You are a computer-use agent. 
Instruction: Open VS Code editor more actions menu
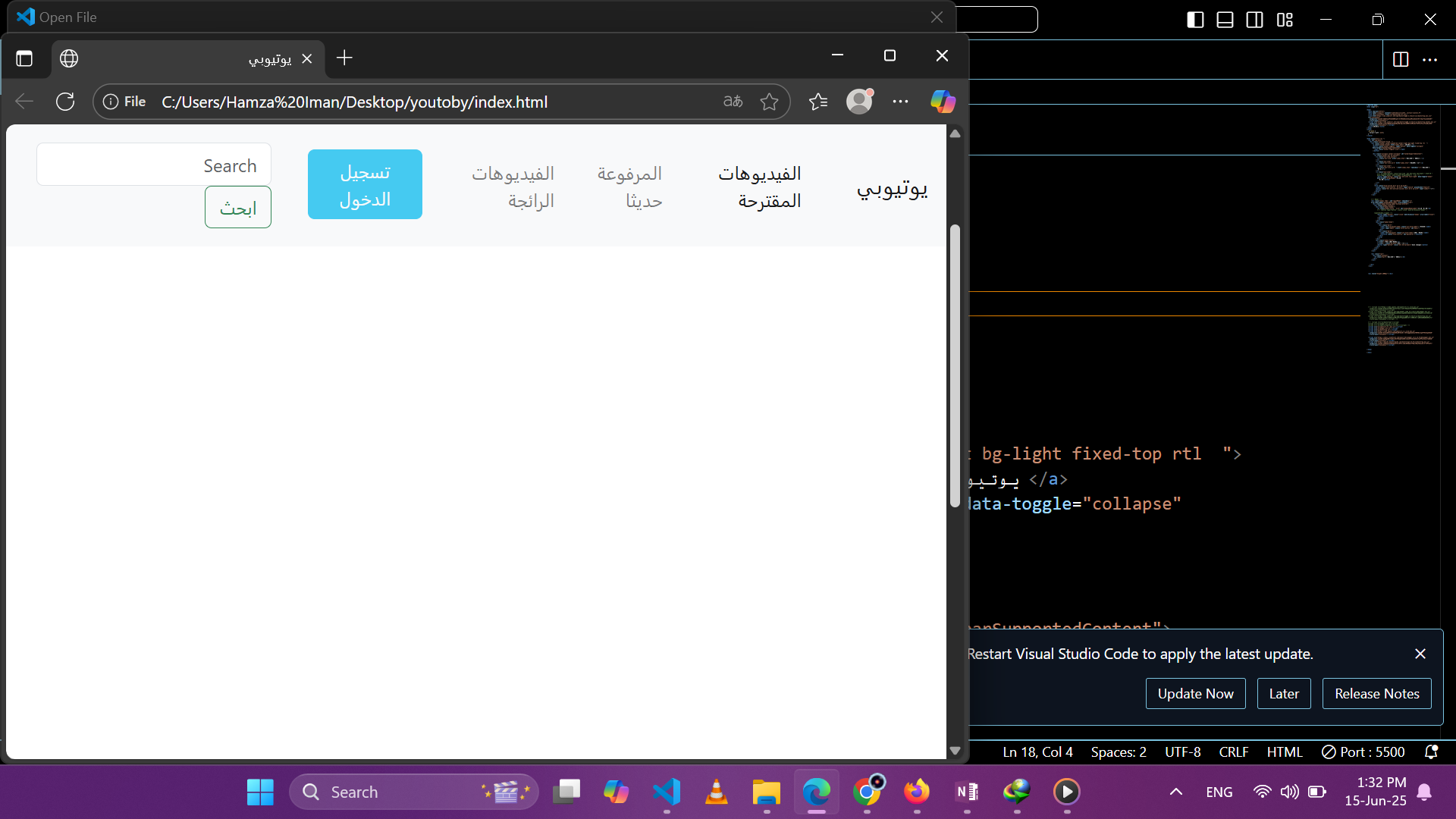[x=1429, y=59]
